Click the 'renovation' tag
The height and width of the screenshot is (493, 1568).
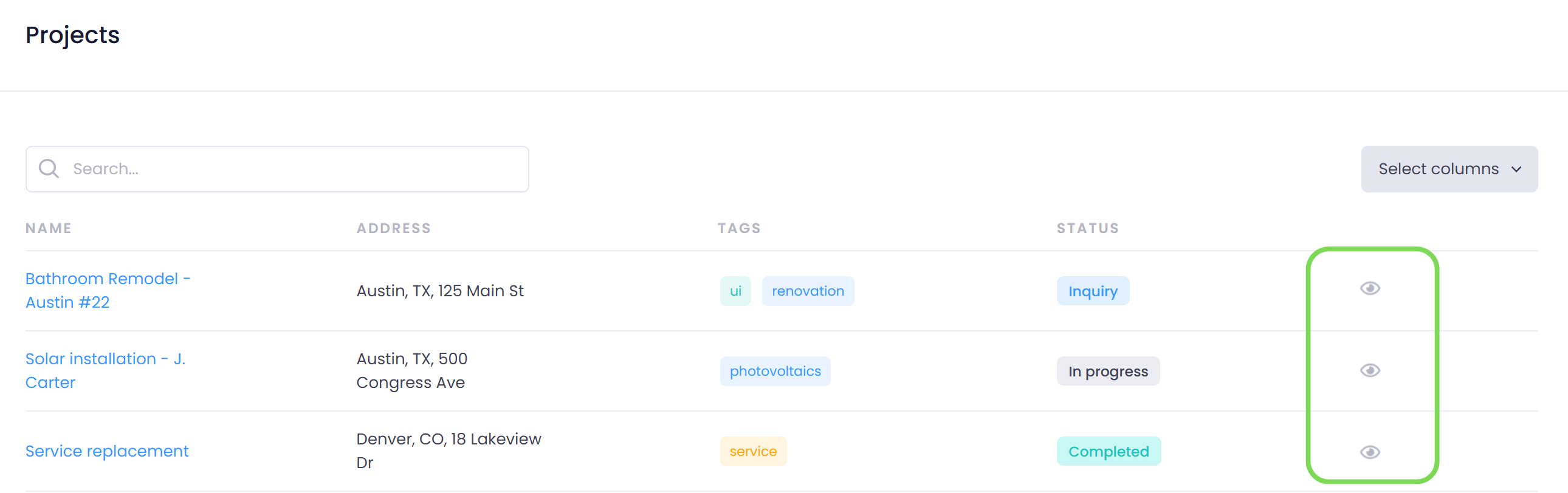[x=807, y=291]
